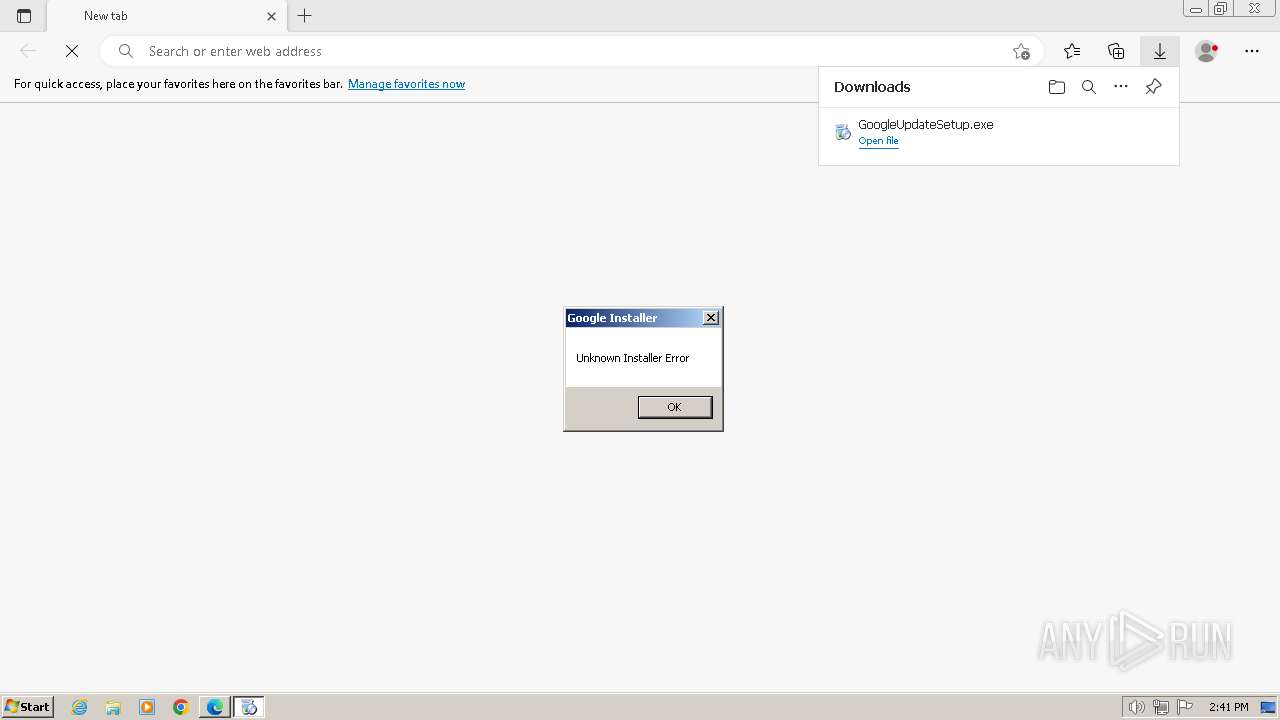Open the tab actions menu icon

click(24, 16)
